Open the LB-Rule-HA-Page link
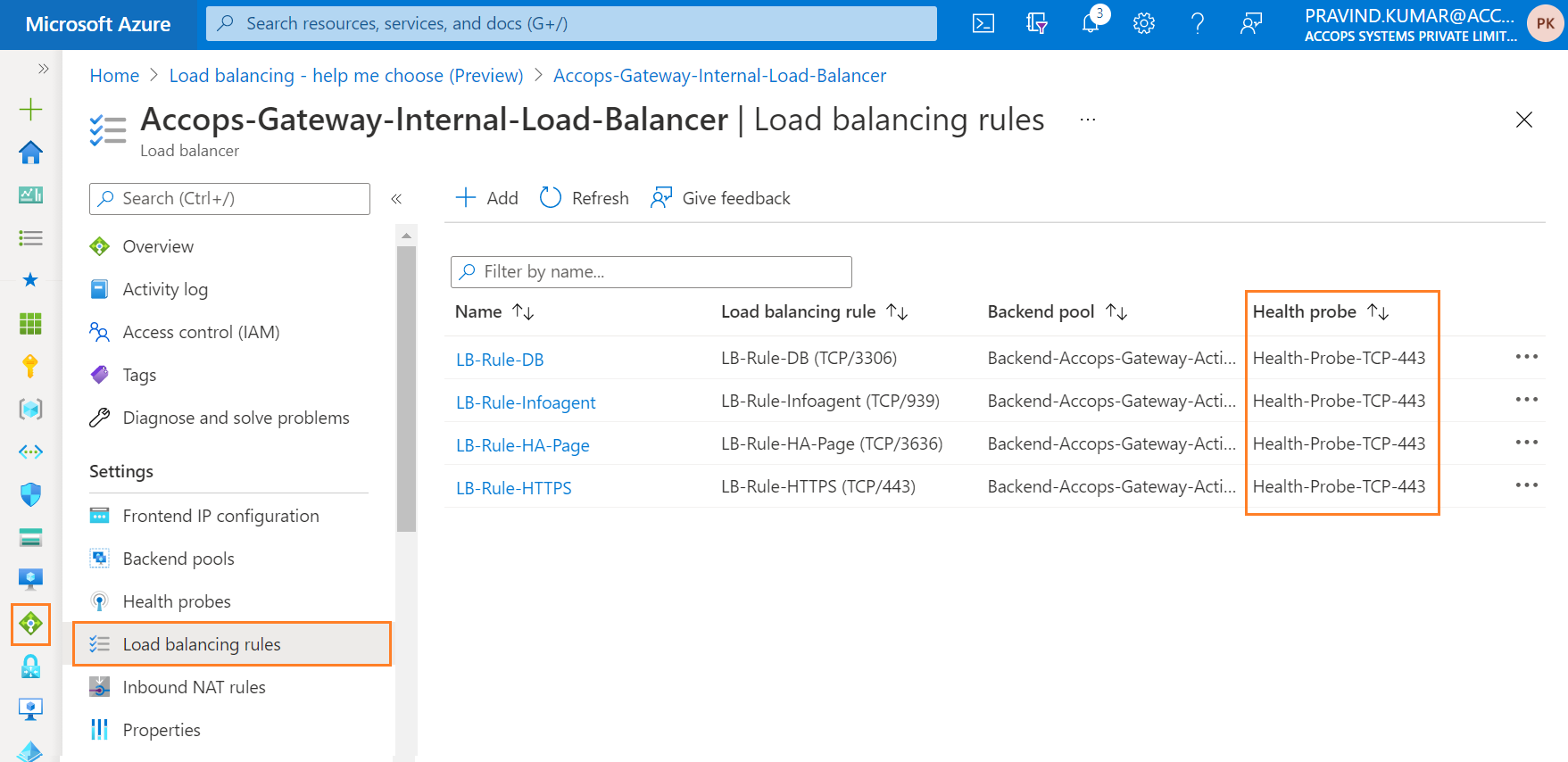This screenshot has height=762, width=1568. tap(522, 445)
